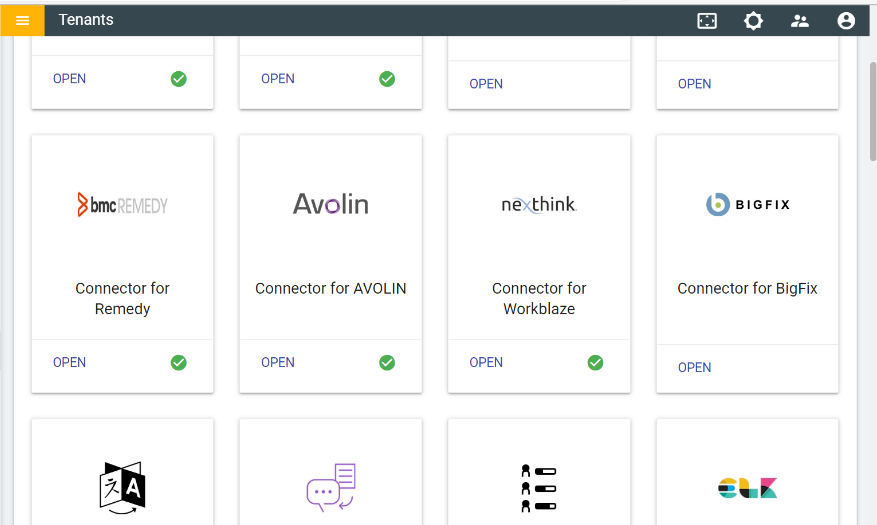Open Connector for BigFix
Viewport: 877px width, 525px height.
click(x=694, y=367)
